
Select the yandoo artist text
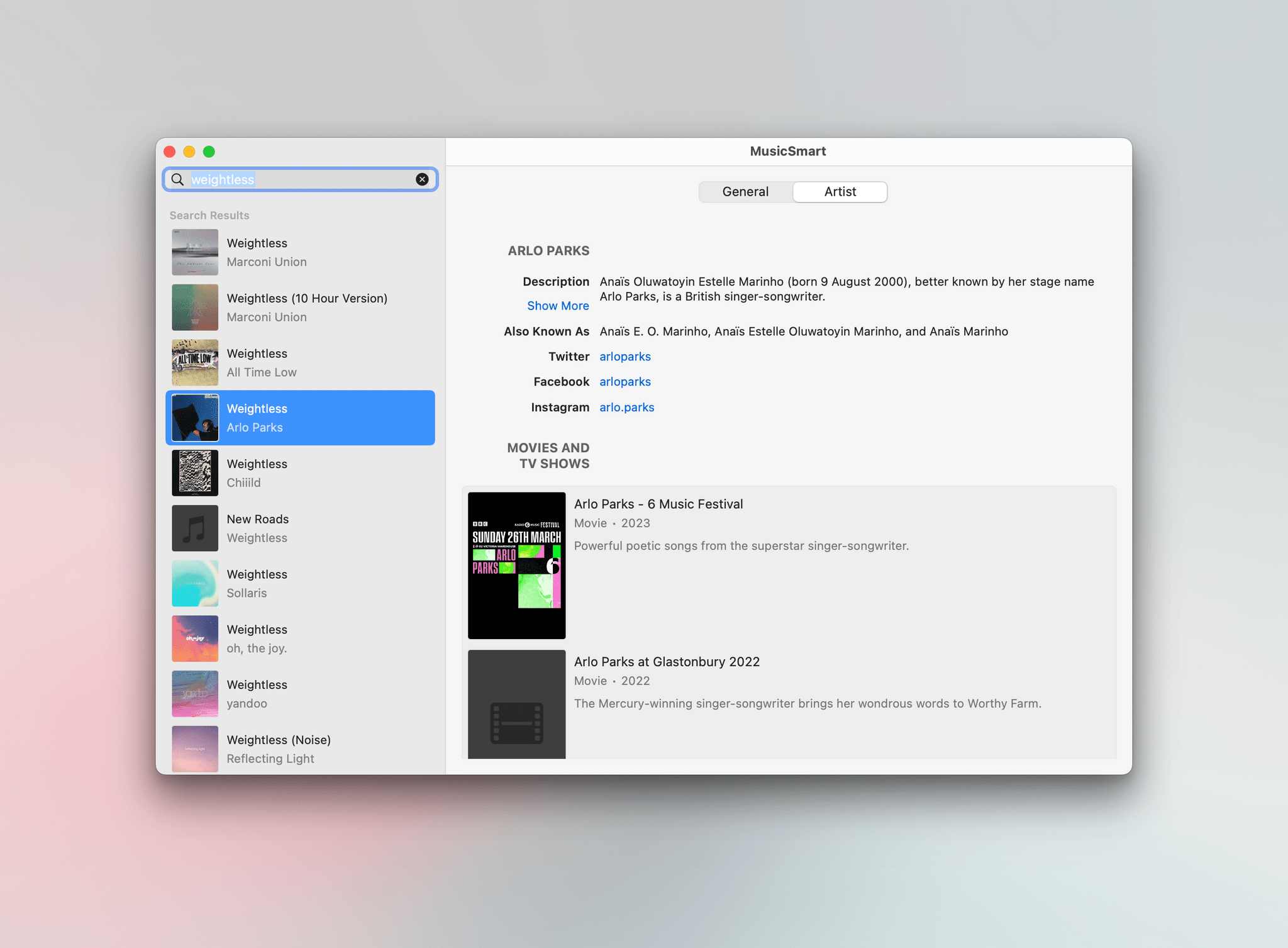(247, 703)
